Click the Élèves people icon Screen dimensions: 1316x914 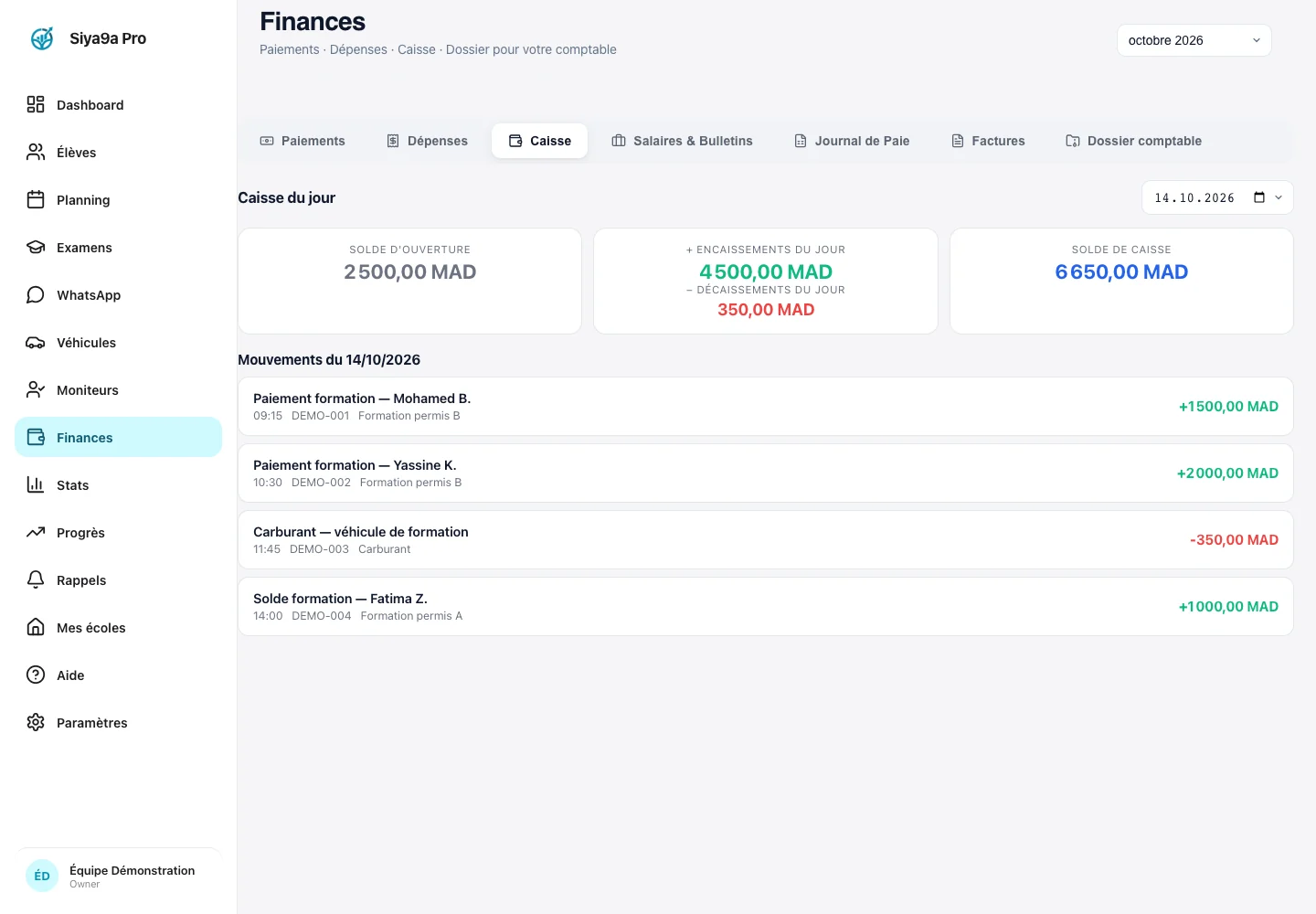click(36, 152)
